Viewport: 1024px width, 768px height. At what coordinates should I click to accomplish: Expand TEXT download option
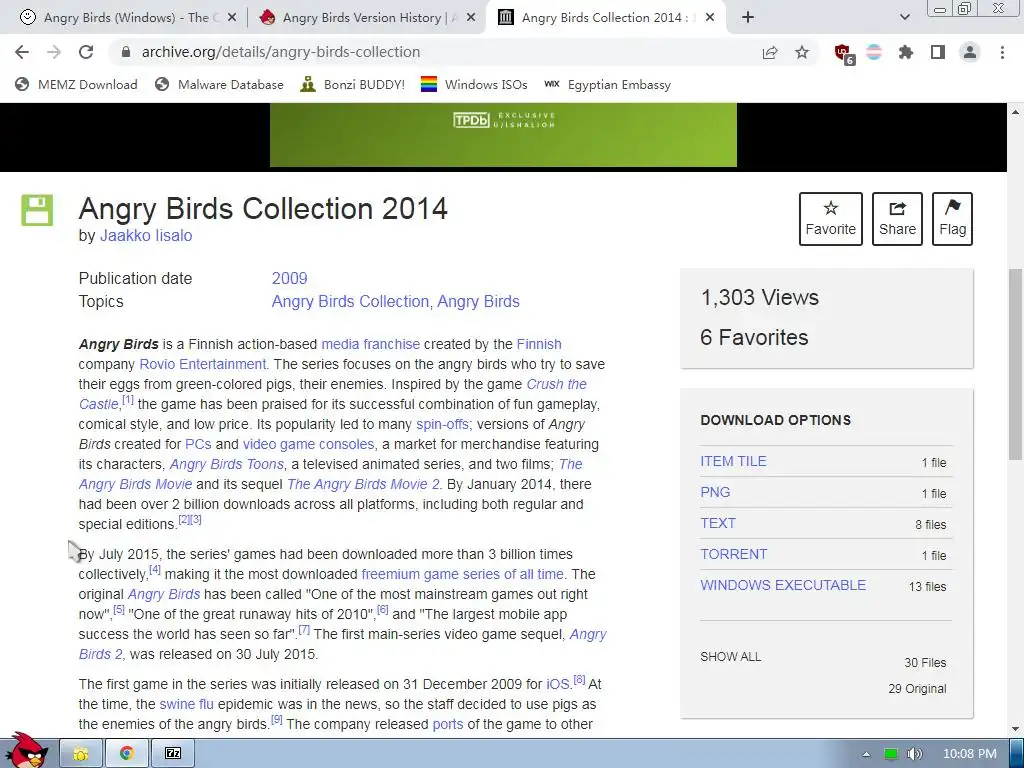[718, 523]
